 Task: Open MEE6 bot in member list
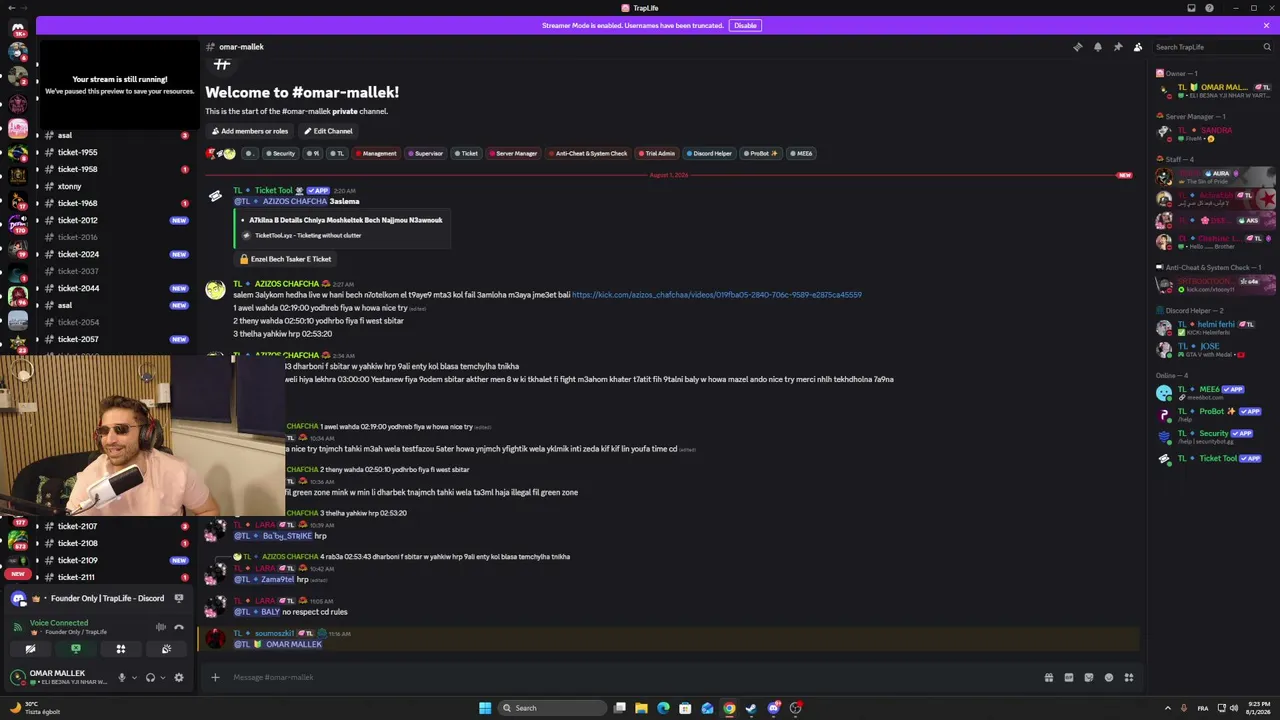[x=1215, y=392]
